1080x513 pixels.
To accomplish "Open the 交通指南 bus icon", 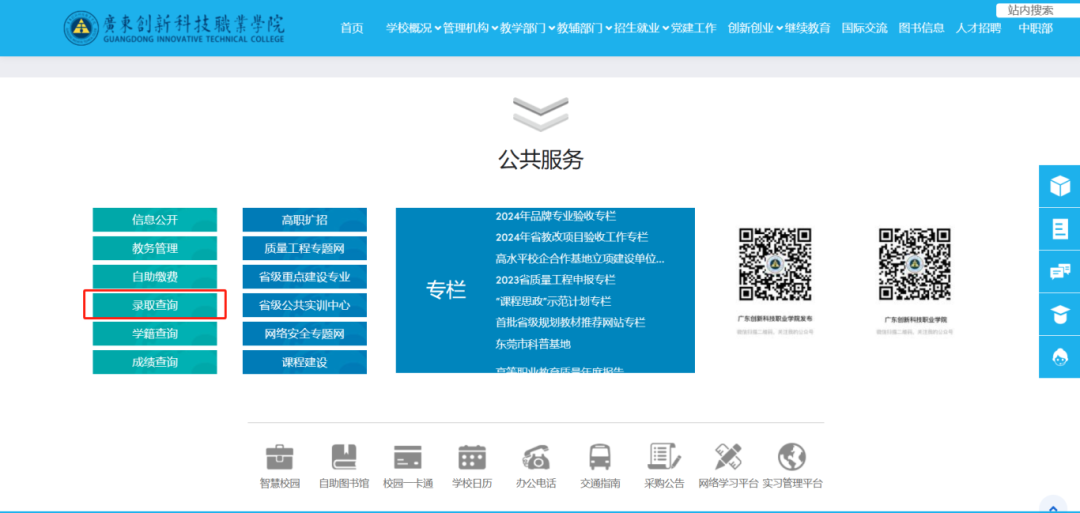I will [600, 457].
